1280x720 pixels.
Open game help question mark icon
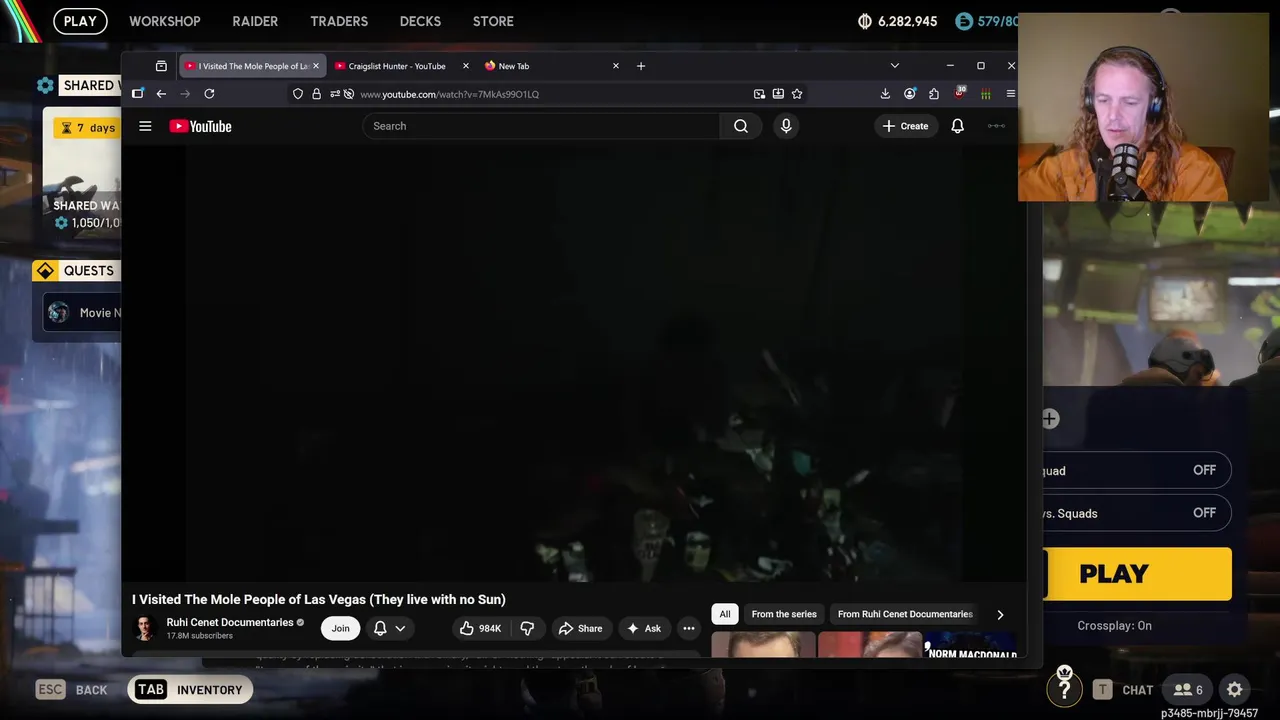pos(1064,688)
